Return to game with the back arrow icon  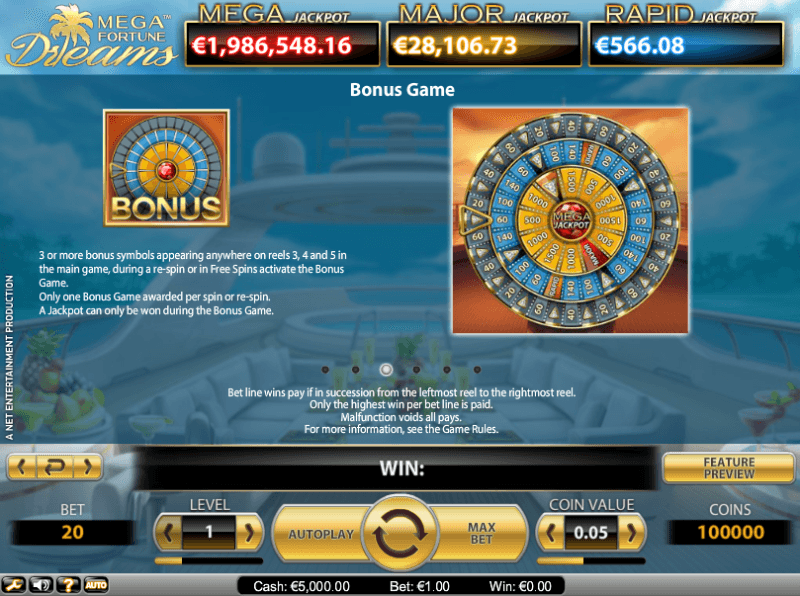tap(55, 467)
